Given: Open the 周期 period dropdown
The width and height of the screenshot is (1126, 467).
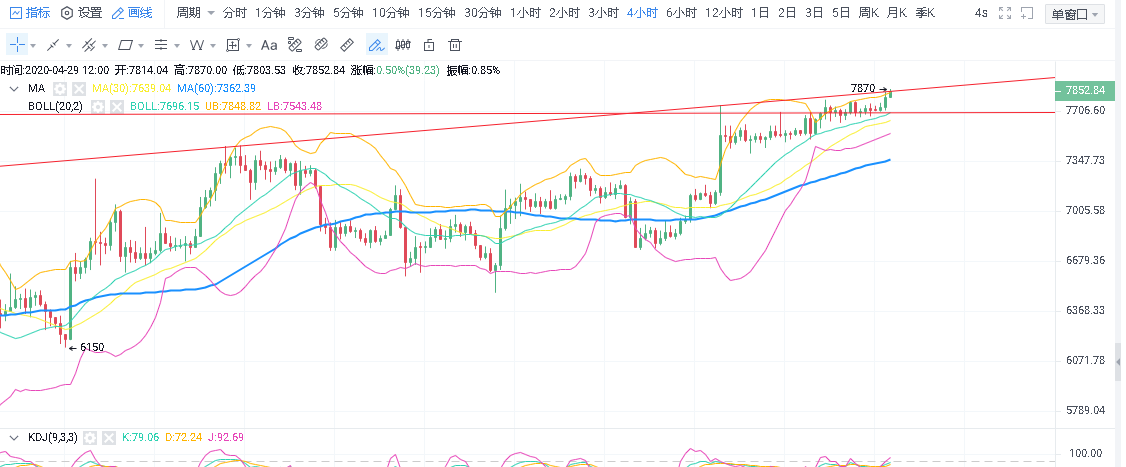Looking at the screenshot, I should tap(195, 12).
